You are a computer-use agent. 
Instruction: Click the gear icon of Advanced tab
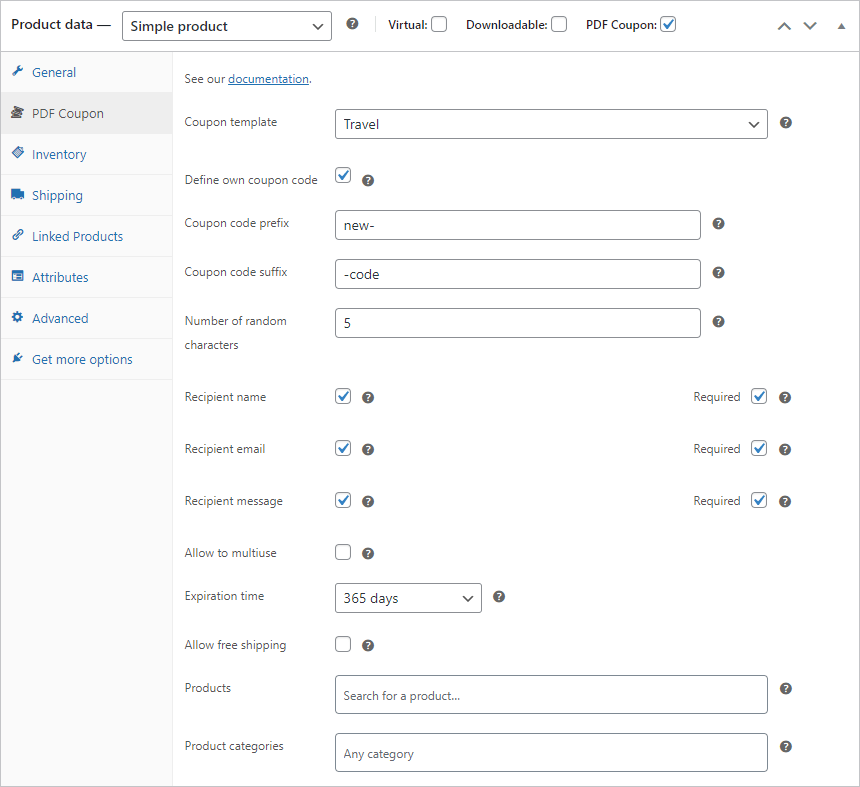point(18,317)
